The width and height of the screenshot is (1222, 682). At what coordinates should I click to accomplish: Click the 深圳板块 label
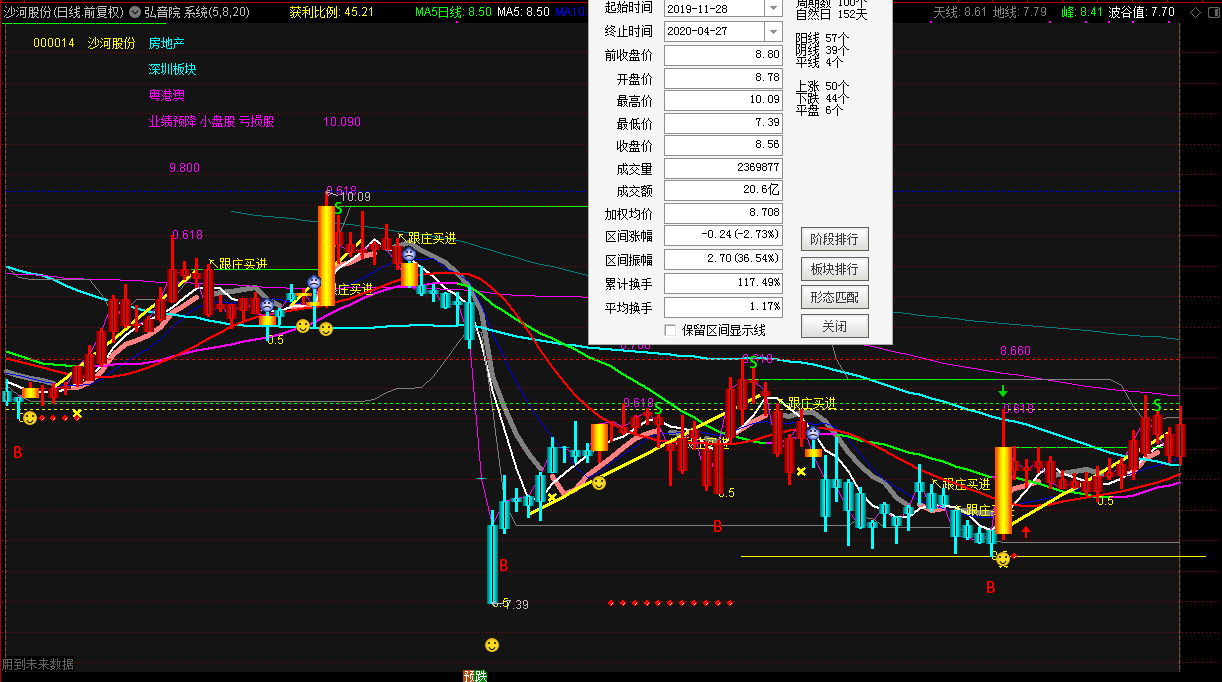[173, 70]
